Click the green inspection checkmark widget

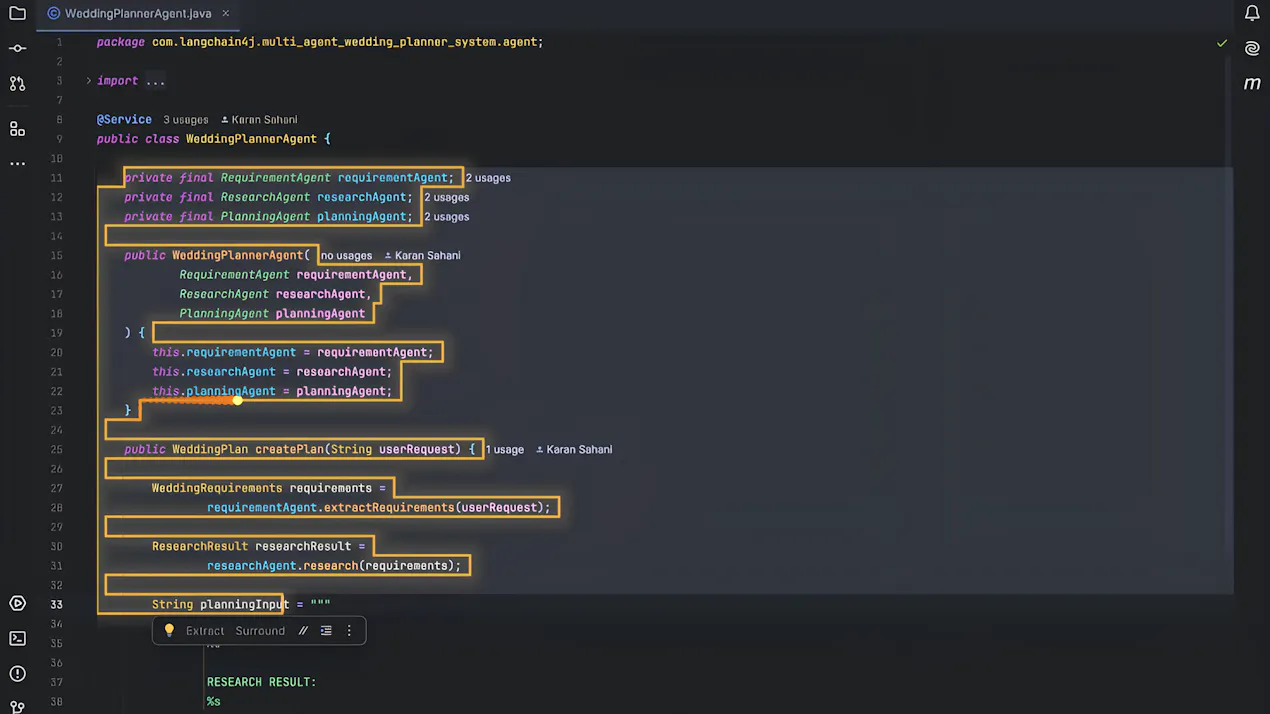click(1222, 43)
